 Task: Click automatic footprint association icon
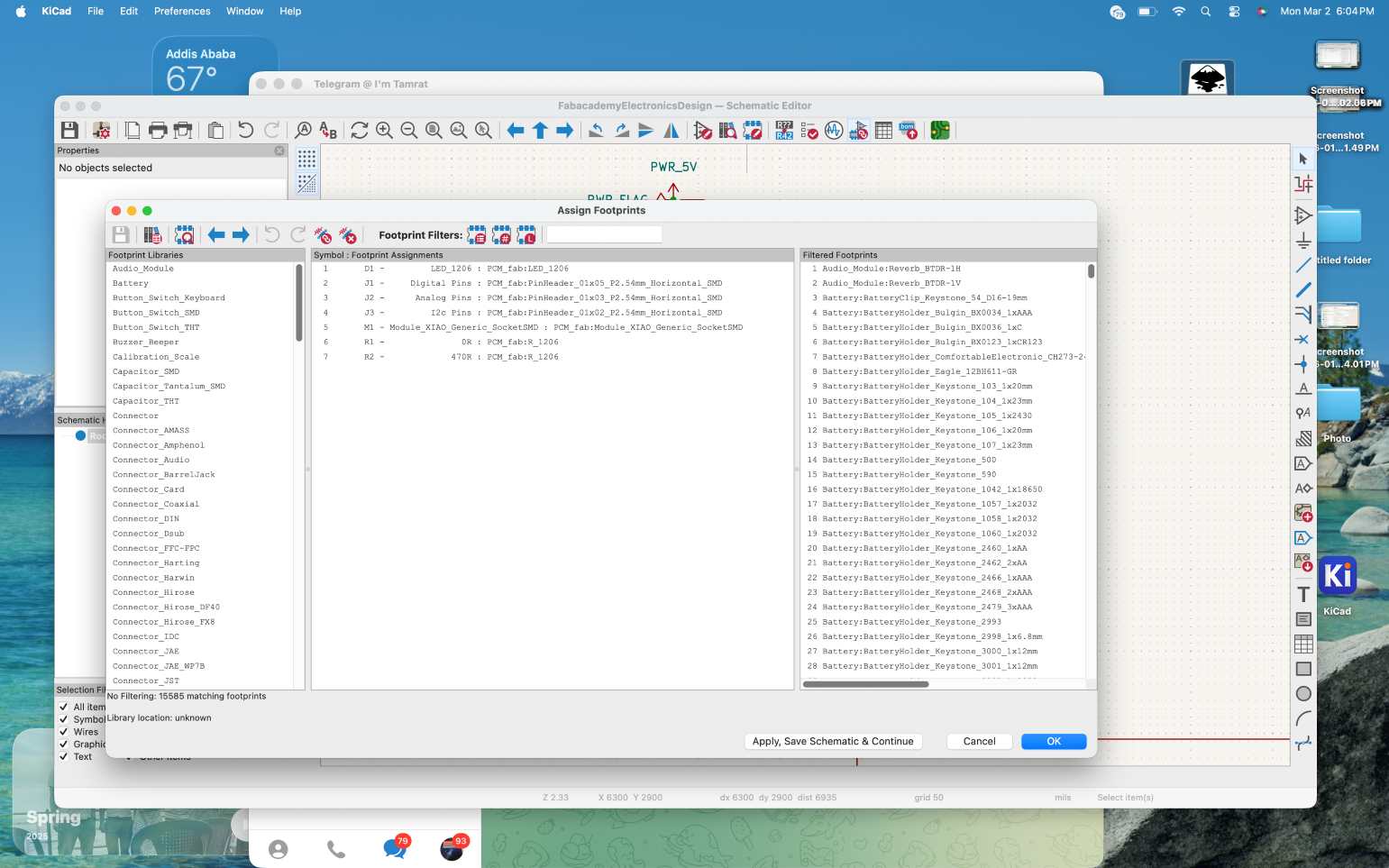323,235
